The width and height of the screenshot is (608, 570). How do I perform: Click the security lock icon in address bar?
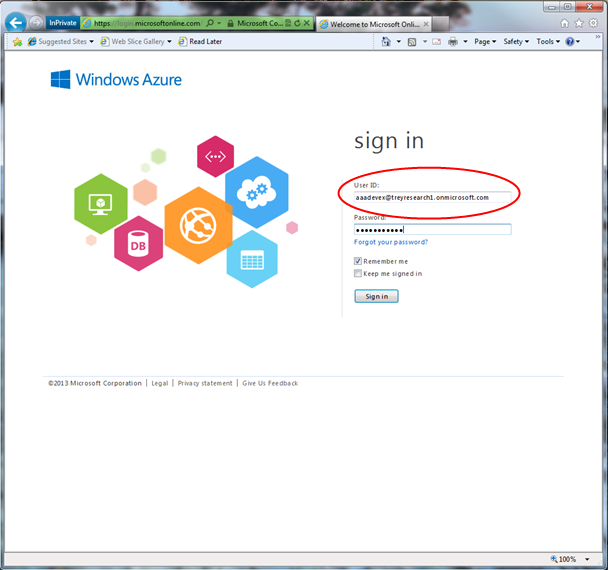[x=230, y=24]
